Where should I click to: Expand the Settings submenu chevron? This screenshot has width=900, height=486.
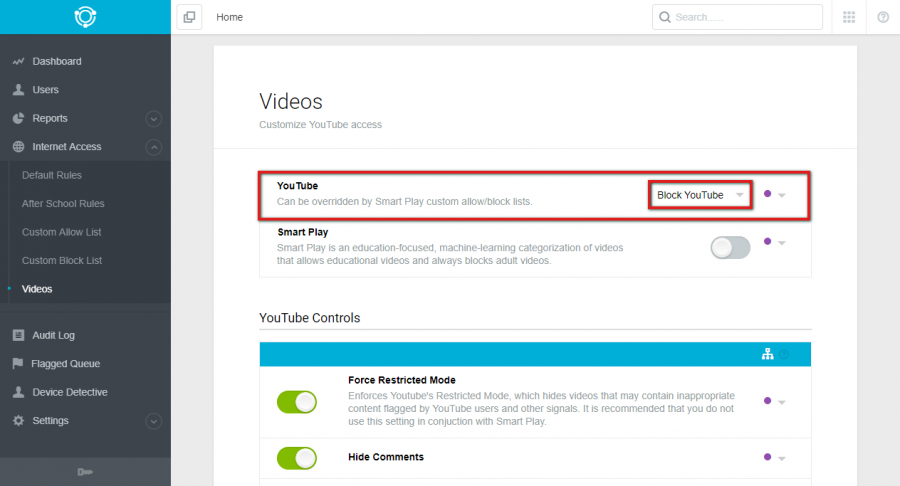(153, 421)
